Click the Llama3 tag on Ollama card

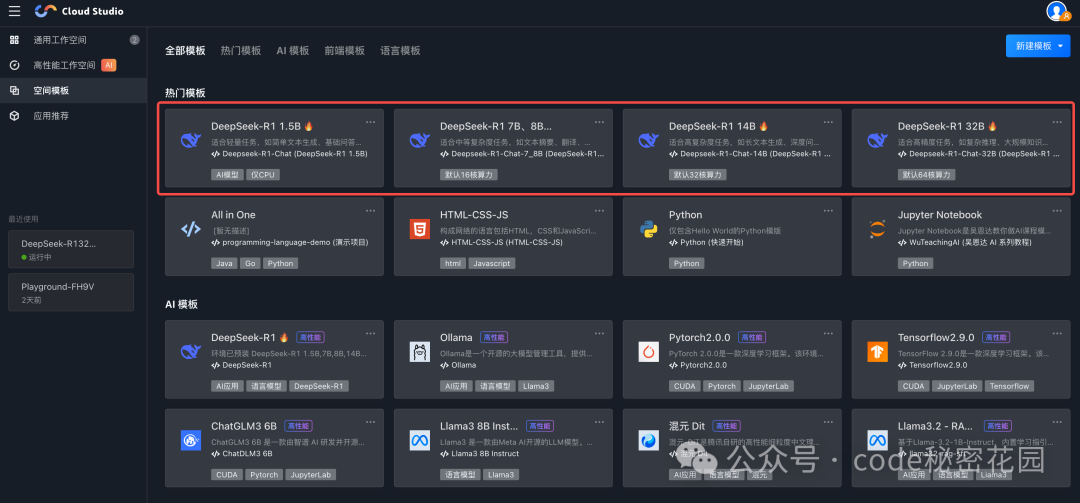536,387
